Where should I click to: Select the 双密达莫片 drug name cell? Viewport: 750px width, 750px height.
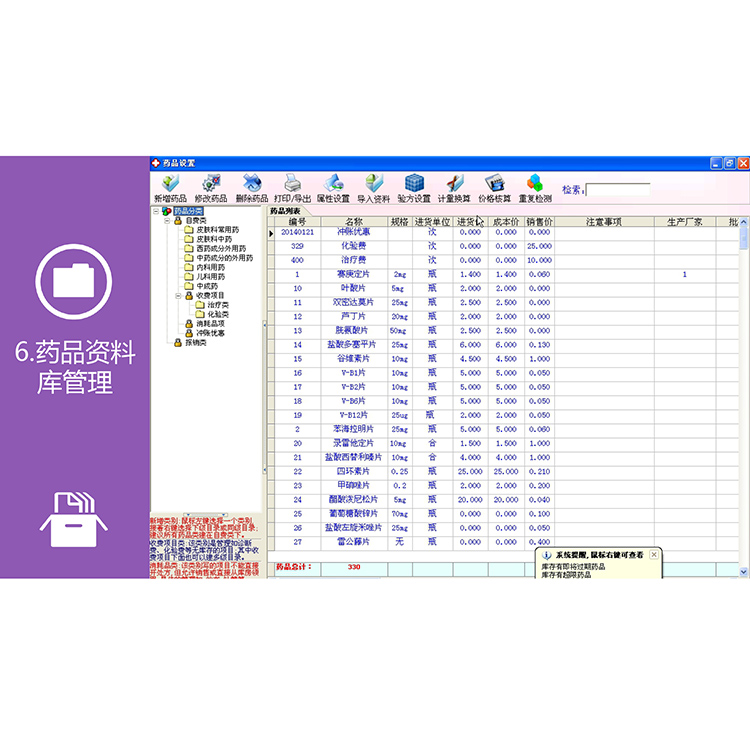click(x=354, y=303)
